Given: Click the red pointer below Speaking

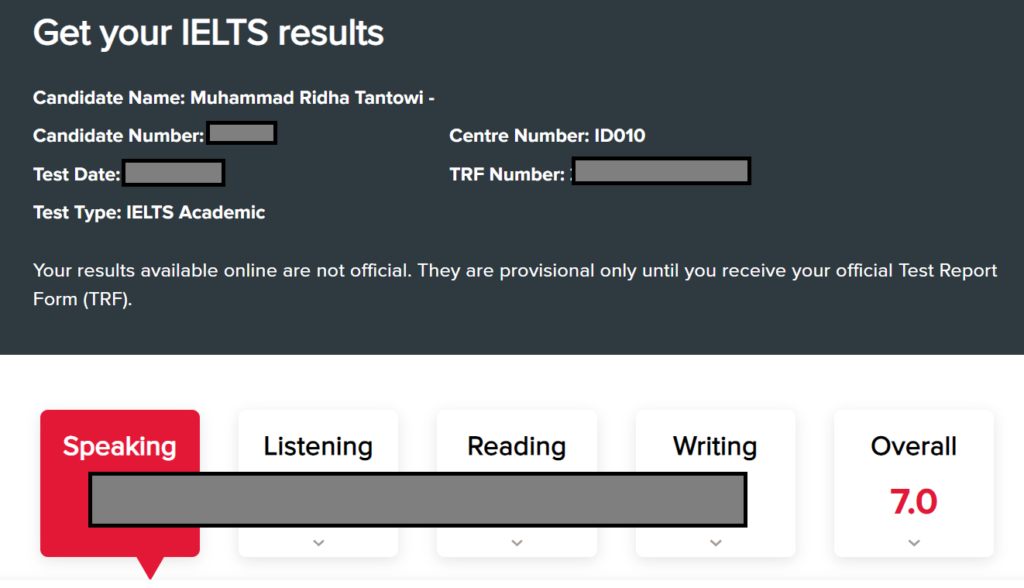Looking at the screenshot, I should [x=151, y=567].
